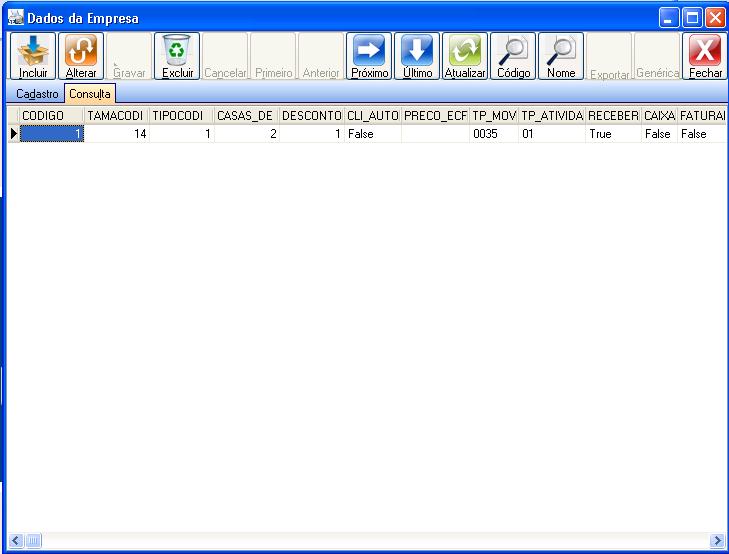Image resolution: width=729 pixels, height=554 pixels.
Task: Click the Incluir toolbar icon
Action: tap(33, 56)
